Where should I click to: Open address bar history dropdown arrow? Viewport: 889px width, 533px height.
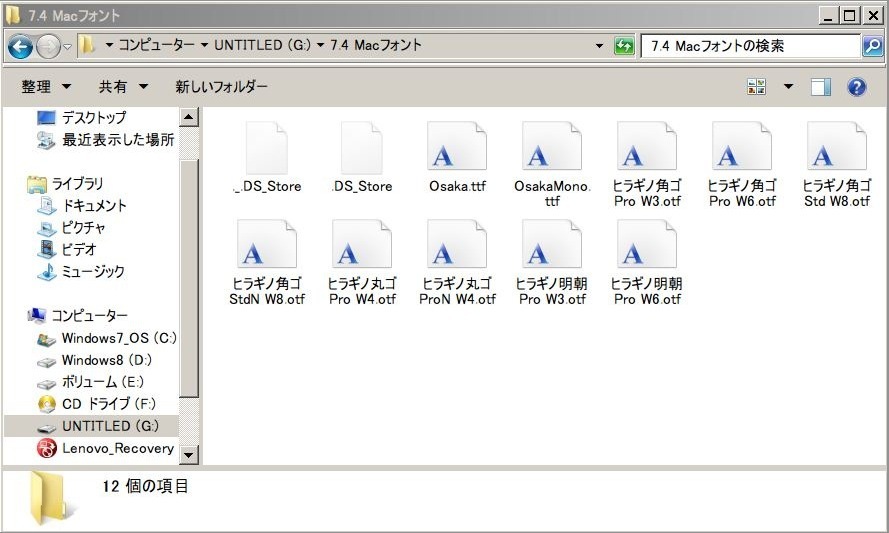pos(599,46)
